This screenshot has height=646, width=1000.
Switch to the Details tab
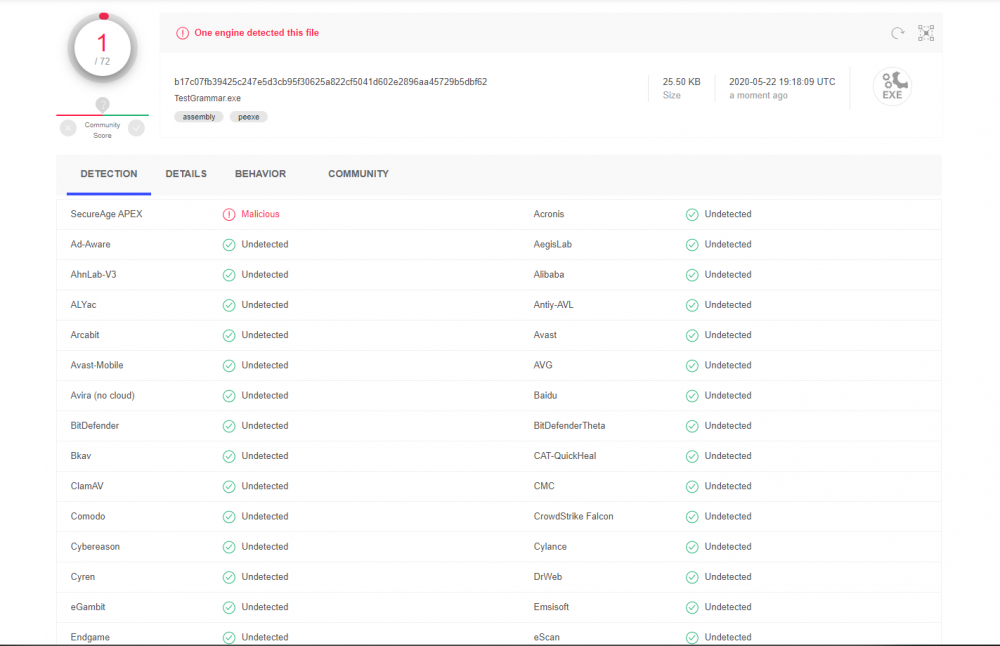tap(186, 174)
